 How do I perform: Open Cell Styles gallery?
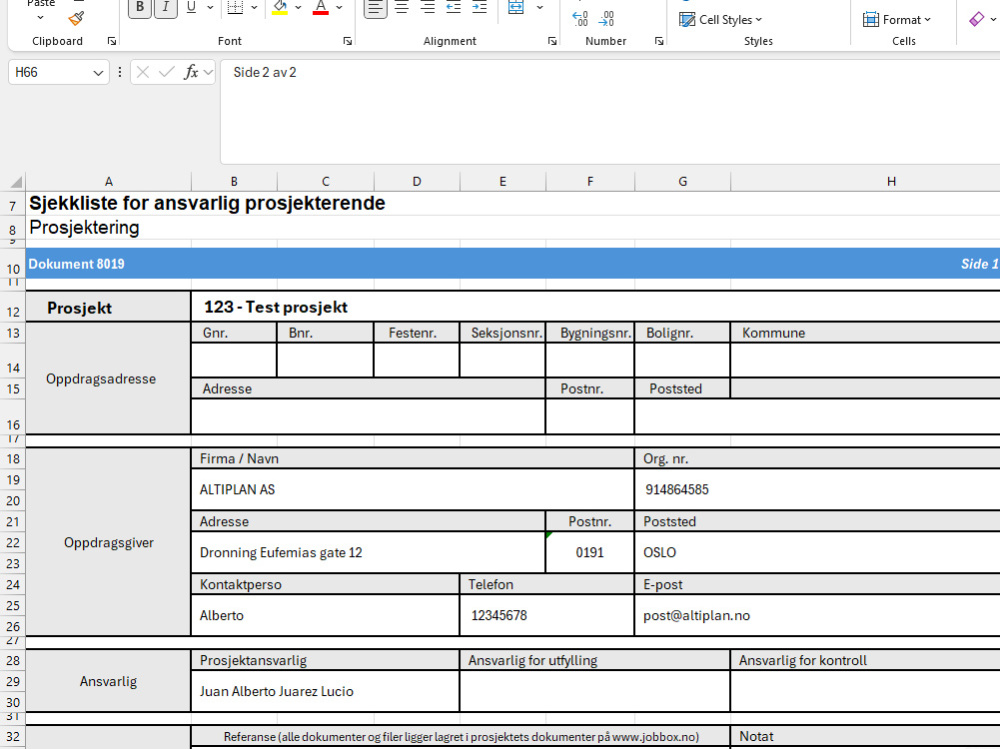point(721,20)
